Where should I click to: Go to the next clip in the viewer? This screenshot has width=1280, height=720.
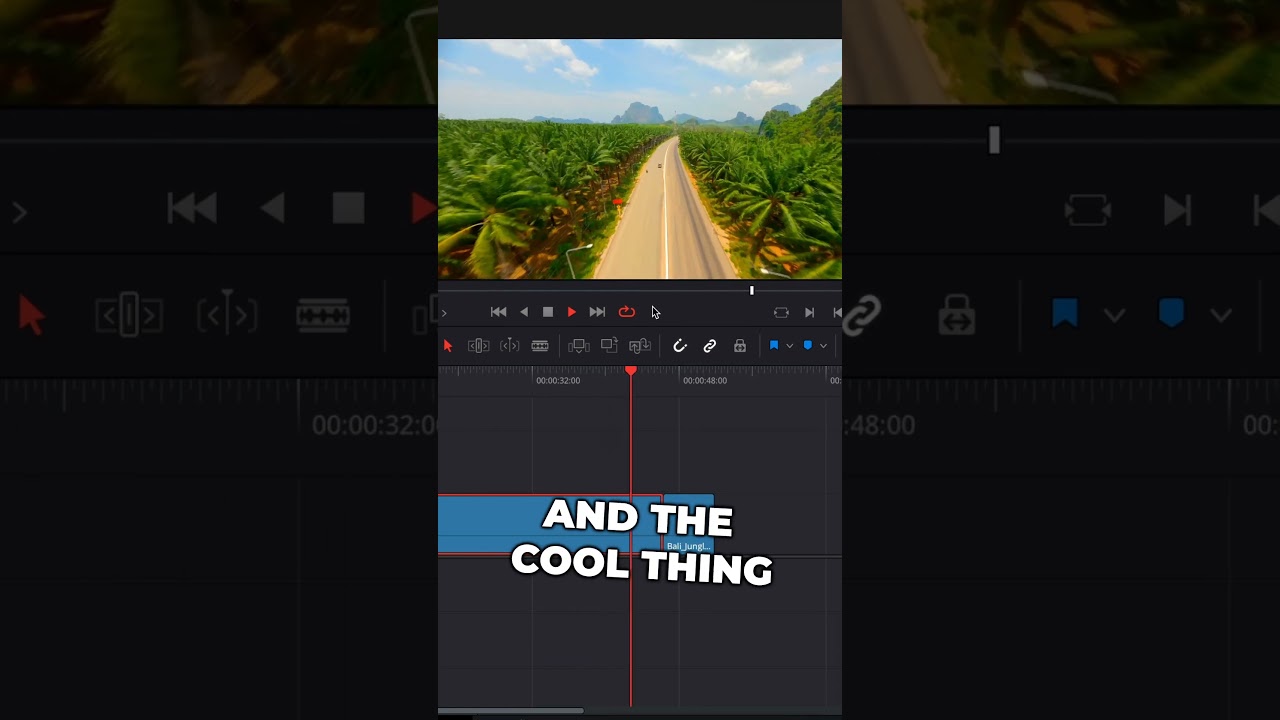point(809,313)
